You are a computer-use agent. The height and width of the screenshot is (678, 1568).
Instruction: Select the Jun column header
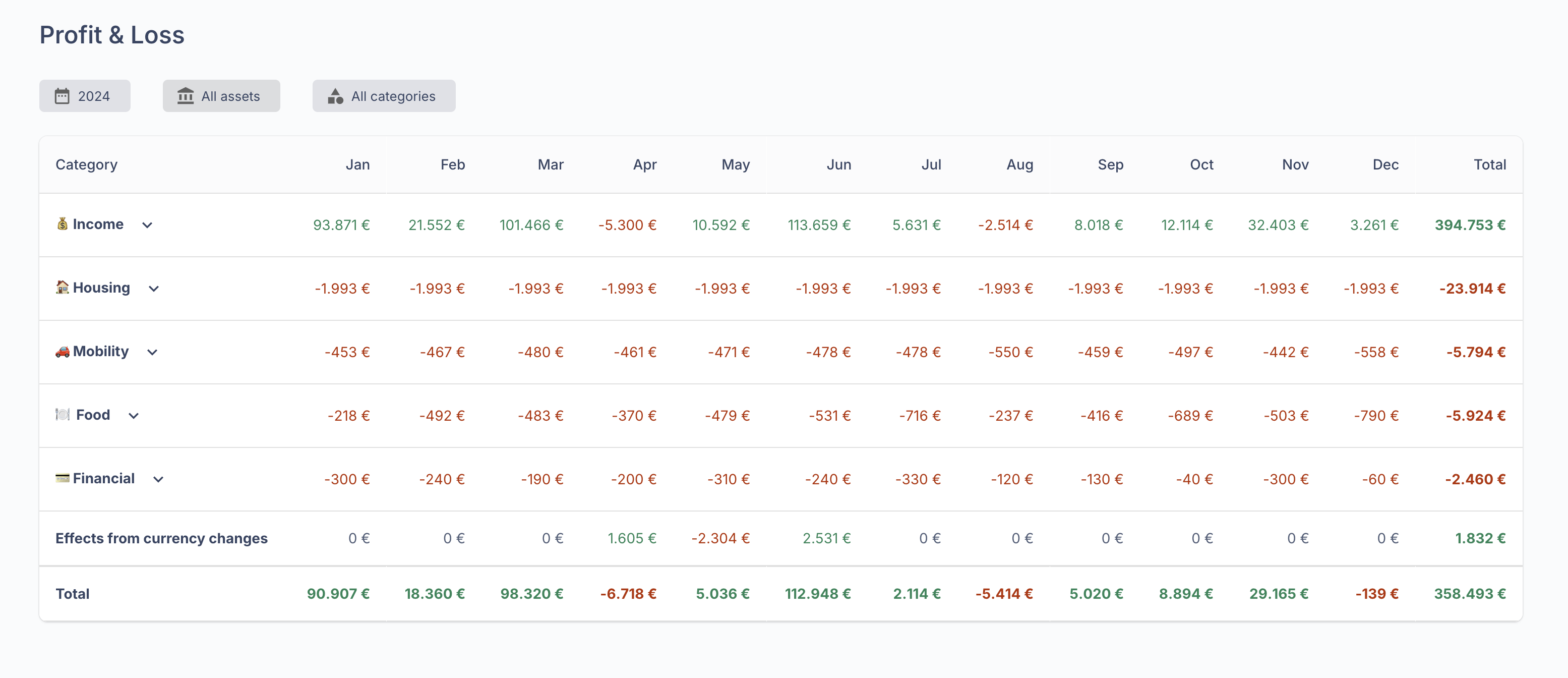click(839, 164)
